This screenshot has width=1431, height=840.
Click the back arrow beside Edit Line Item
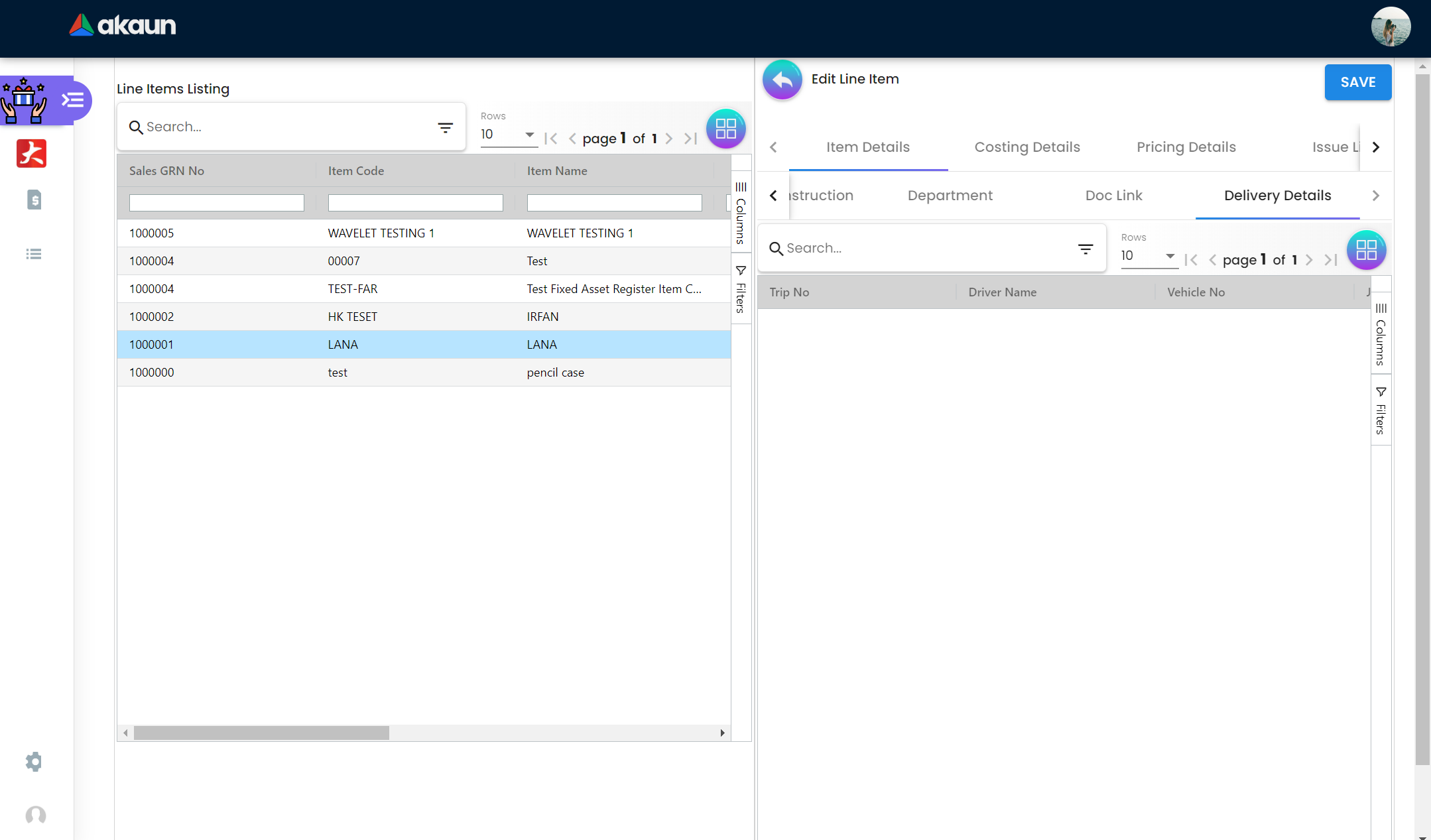[x=782, y=80]
